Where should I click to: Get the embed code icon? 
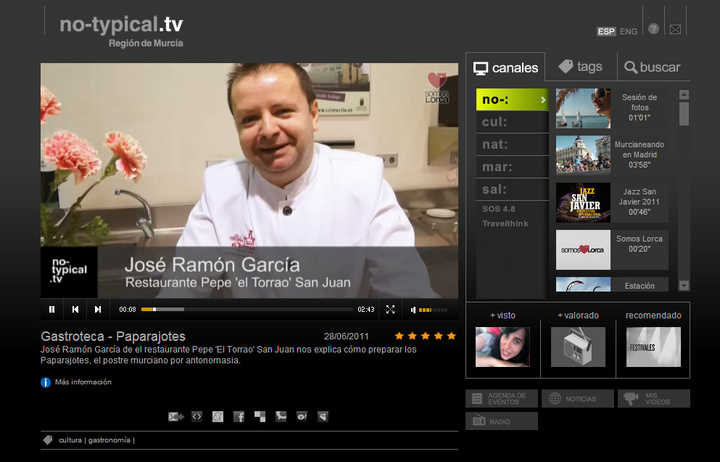tap(197, 417)
